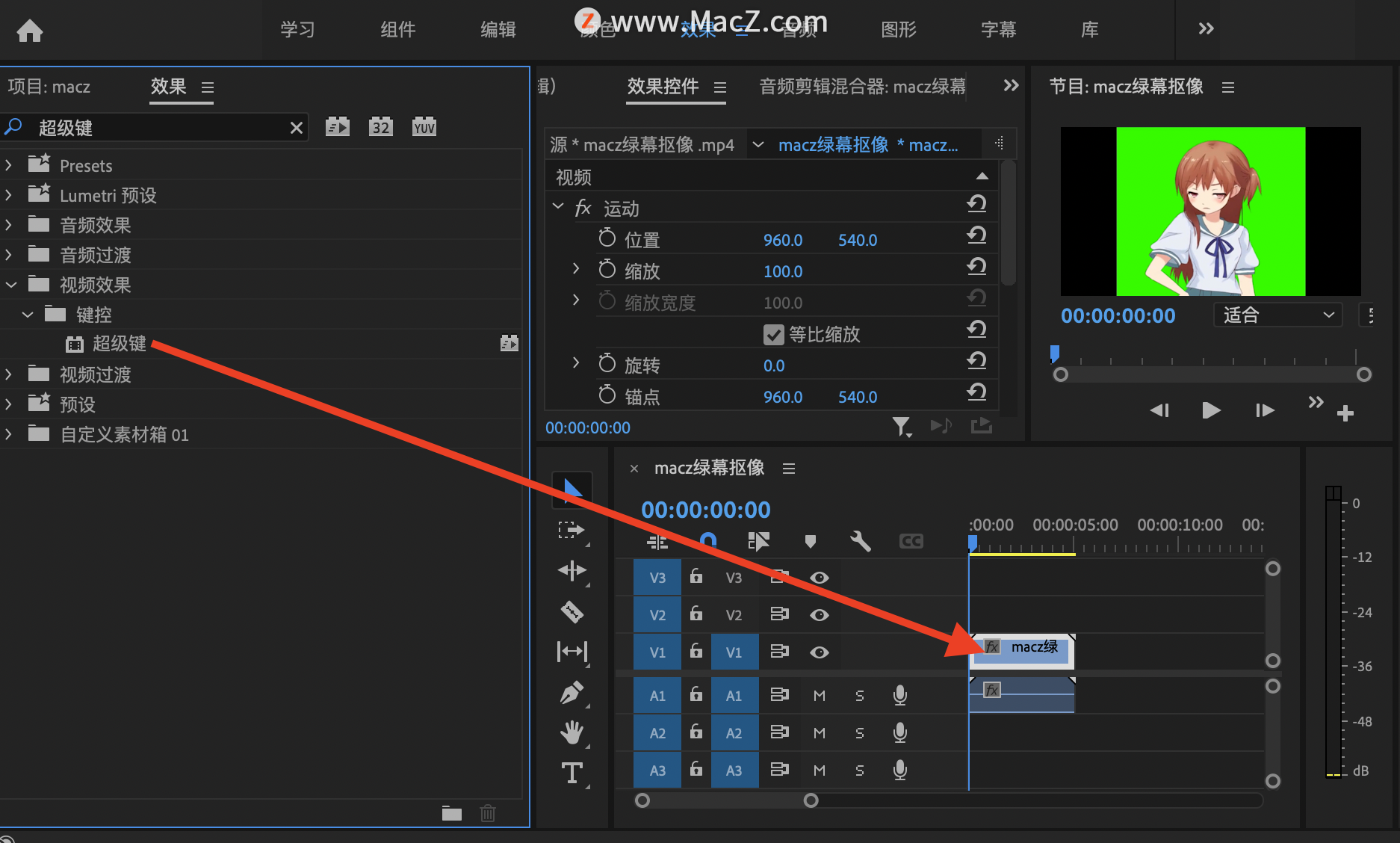Click Accelerated Effects filter icon
This screenshot has height=843, width=1400.
click(x=338, y=127)
